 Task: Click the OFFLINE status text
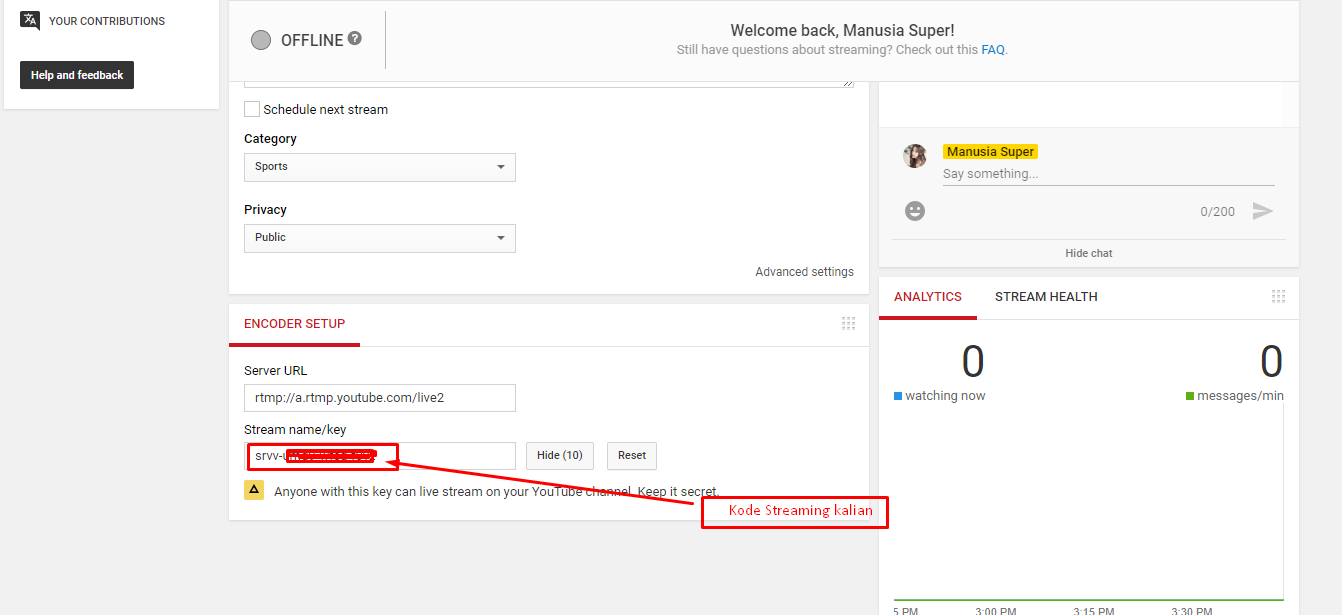[x=312, y=40]
